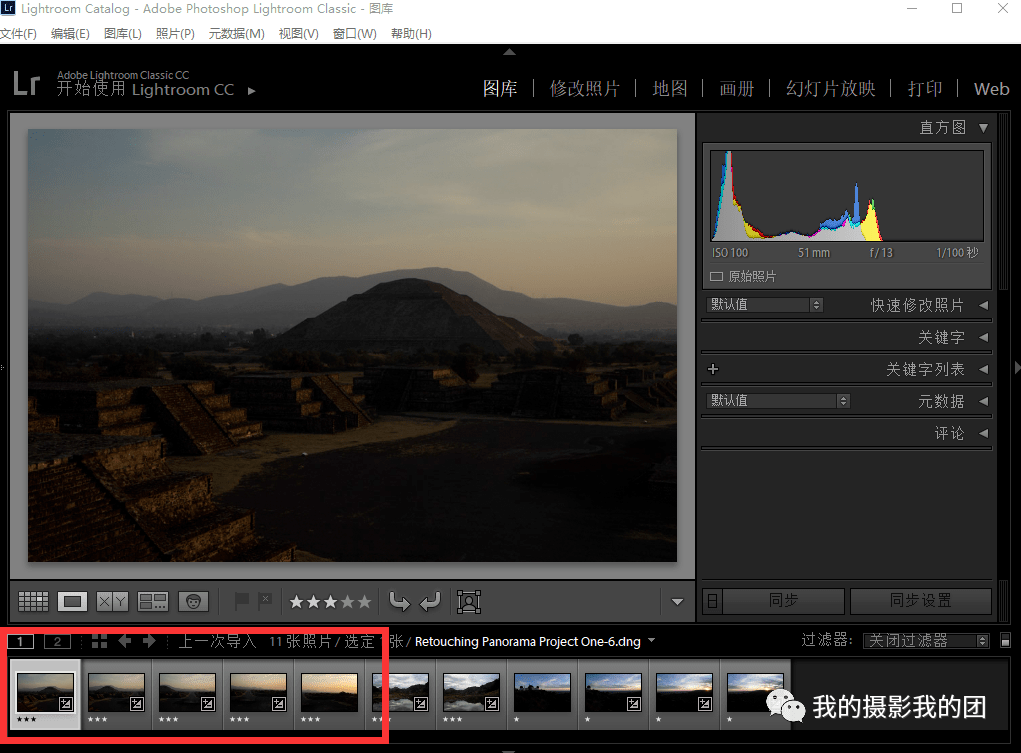Rotate photo counter-clockwise icon
This screenshot has height=753, width=1021.
(399, 601)
